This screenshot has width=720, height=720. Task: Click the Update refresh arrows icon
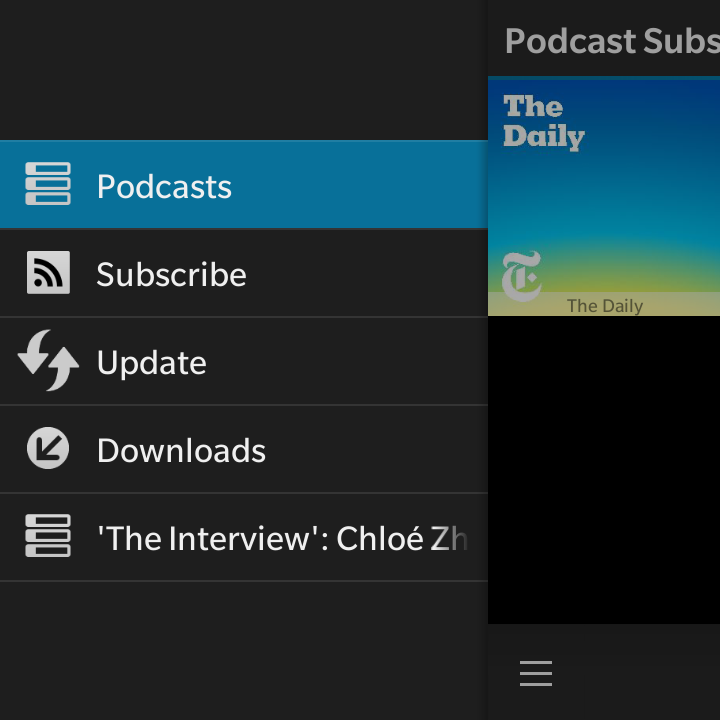(x=48, y=360)
